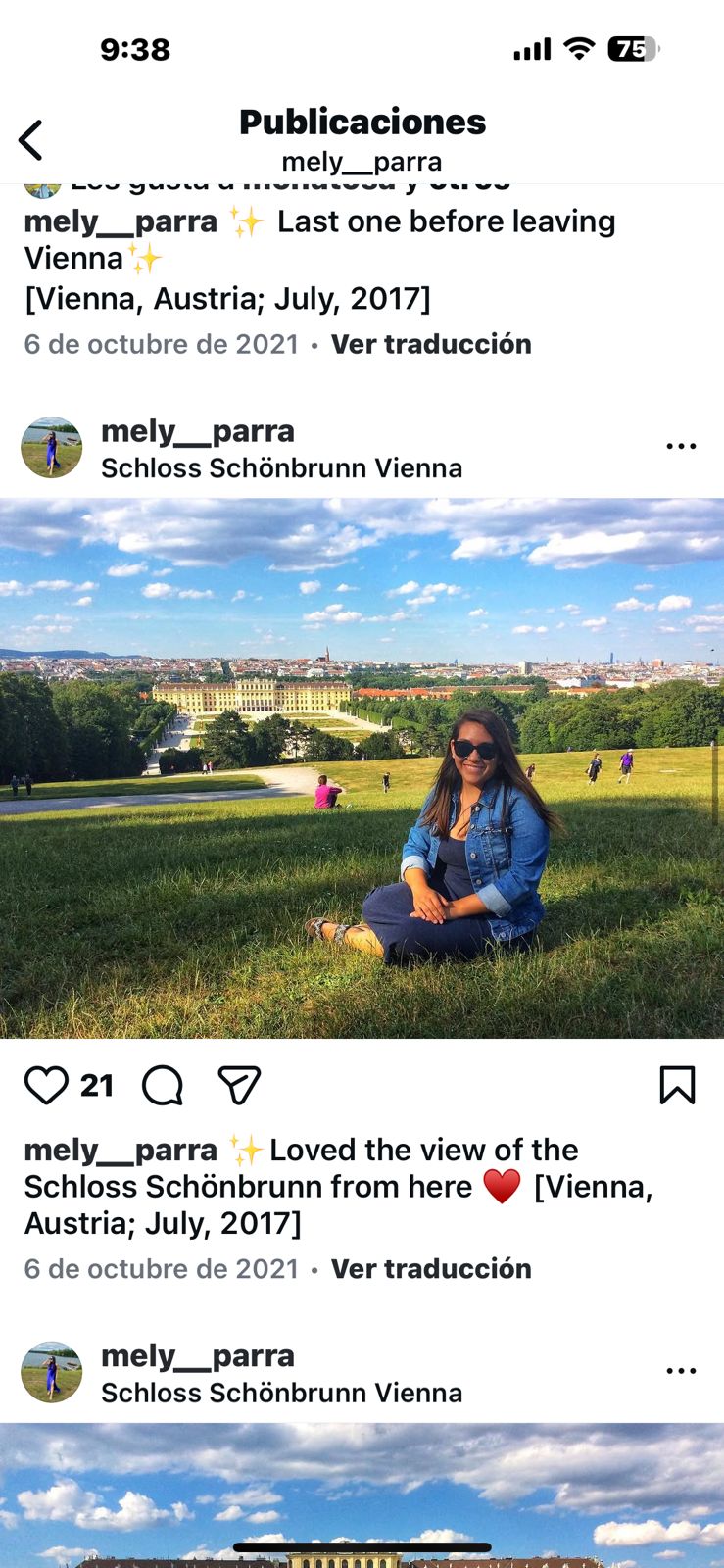The image size is (724, 1568).
Task: Open mely__parra in the 'Last one' caption
Action: 121,222
